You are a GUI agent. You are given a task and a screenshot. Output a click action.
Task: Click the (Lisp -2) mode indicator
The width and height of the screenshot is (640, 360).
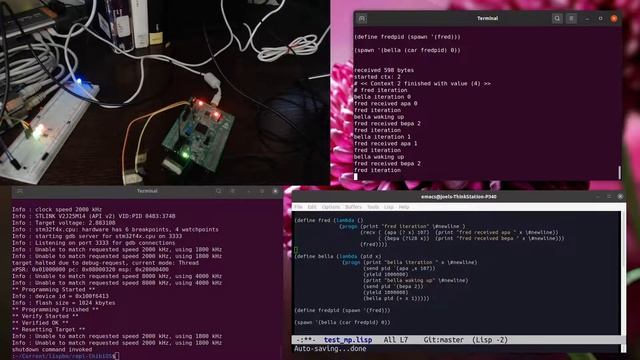click(490, 340)
